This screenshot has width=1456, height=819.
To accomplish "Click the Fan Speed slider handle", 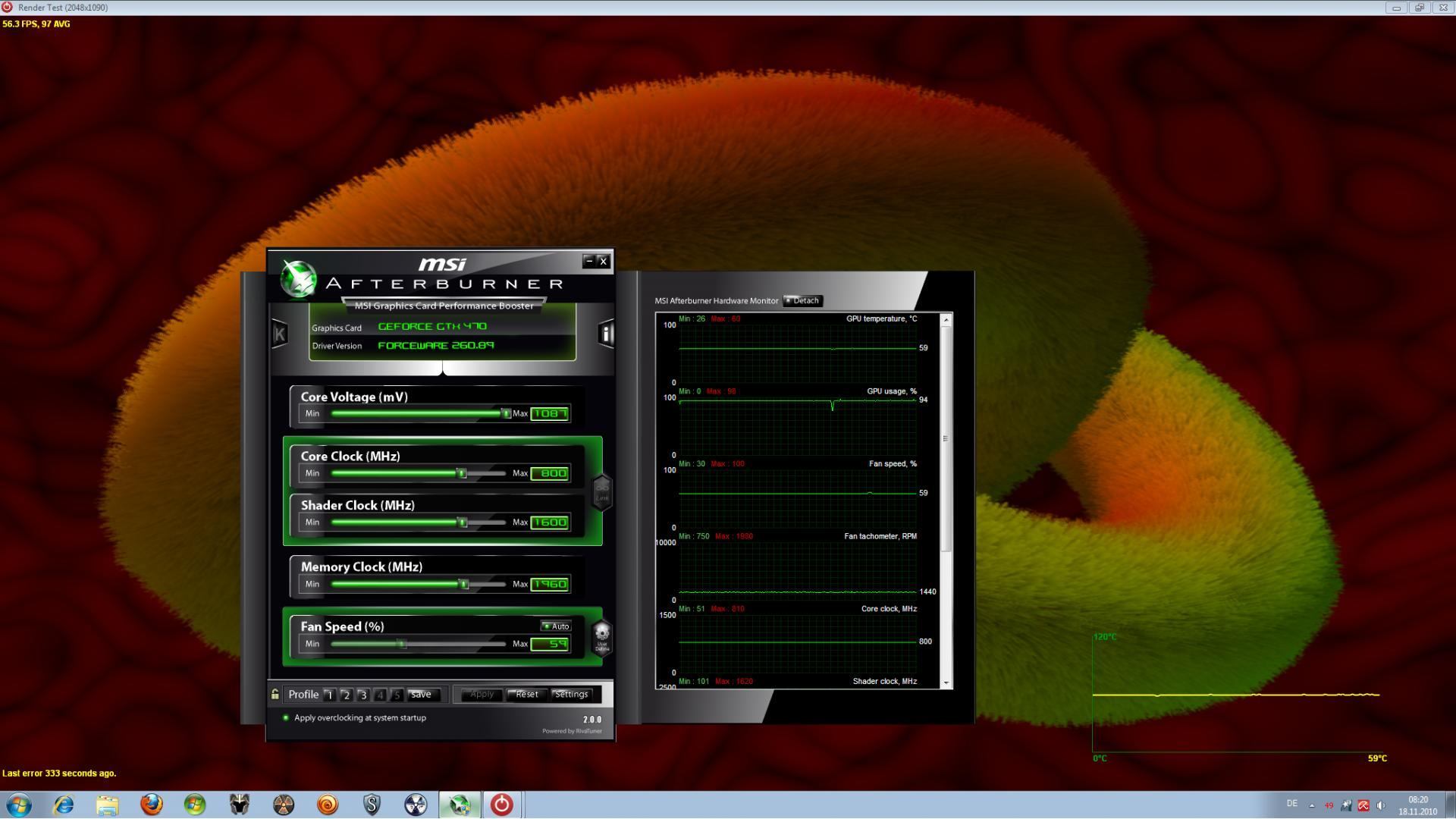I will click(x=403, y=644).
